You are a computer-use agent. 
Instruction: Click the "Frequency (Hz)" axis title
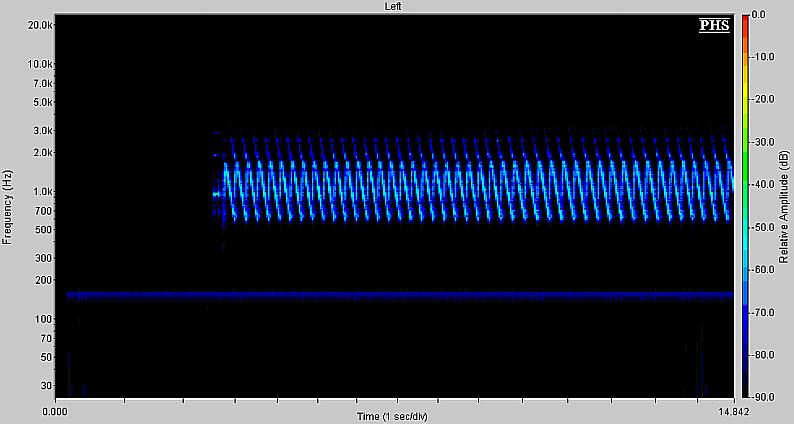pyautogui.click(x=8, y=206)
